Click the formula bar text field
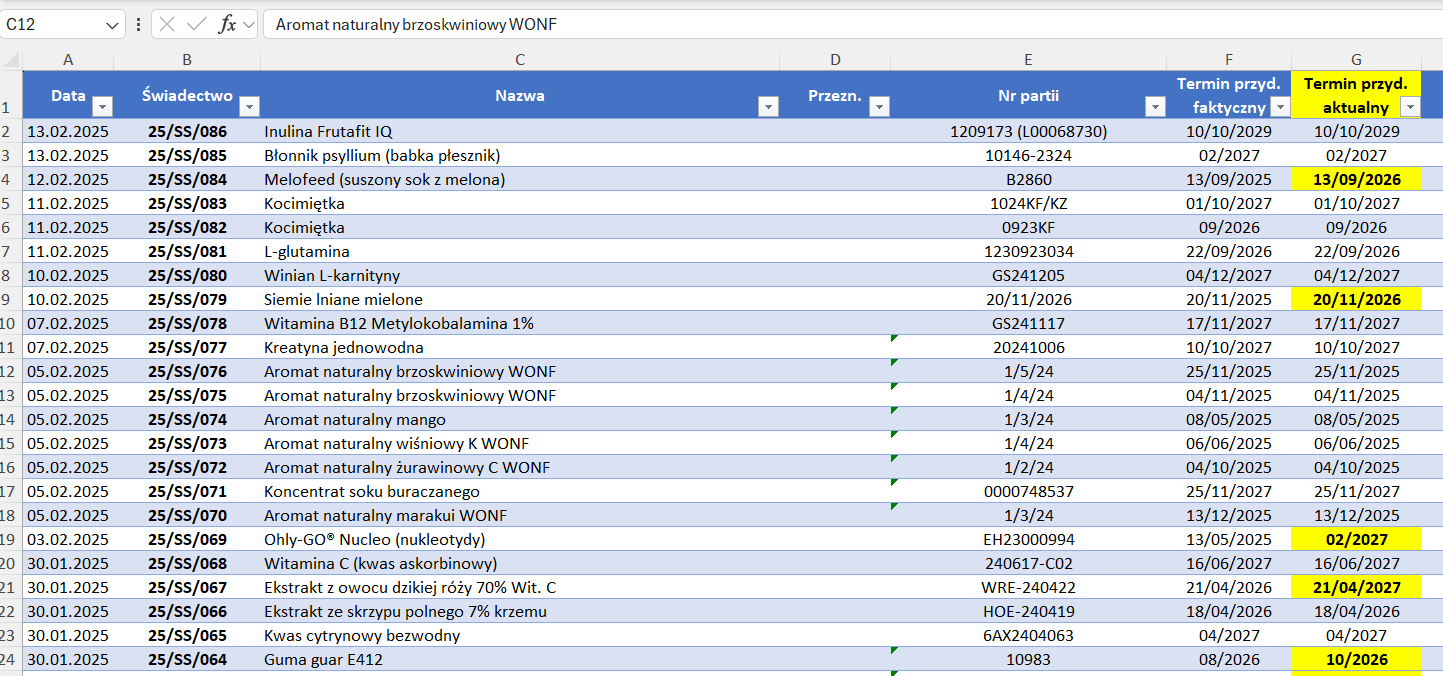 point(800,25)
